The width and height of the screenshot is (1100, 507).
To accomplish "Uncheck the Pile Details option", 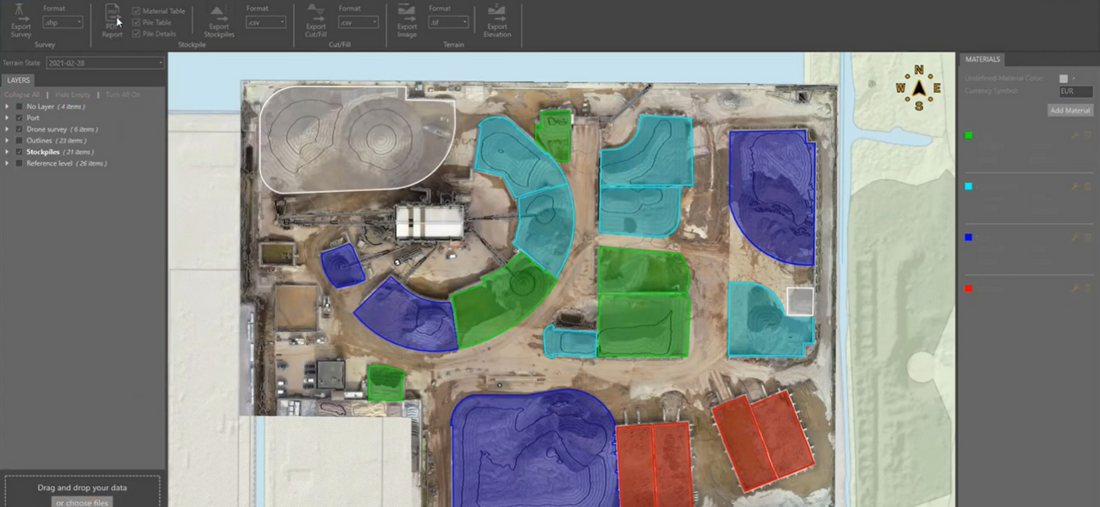I will pyautogui.click(x=136, y=34).
